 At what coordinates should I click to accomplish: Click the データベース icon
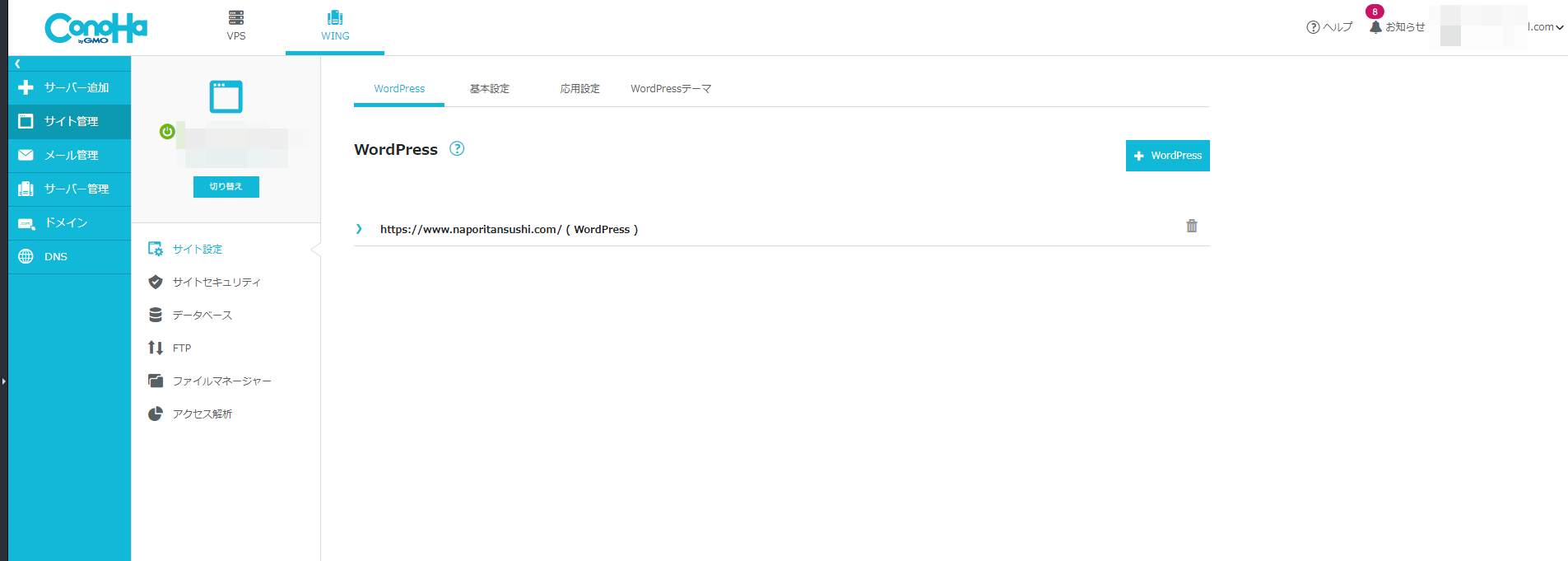click(156, 315)
